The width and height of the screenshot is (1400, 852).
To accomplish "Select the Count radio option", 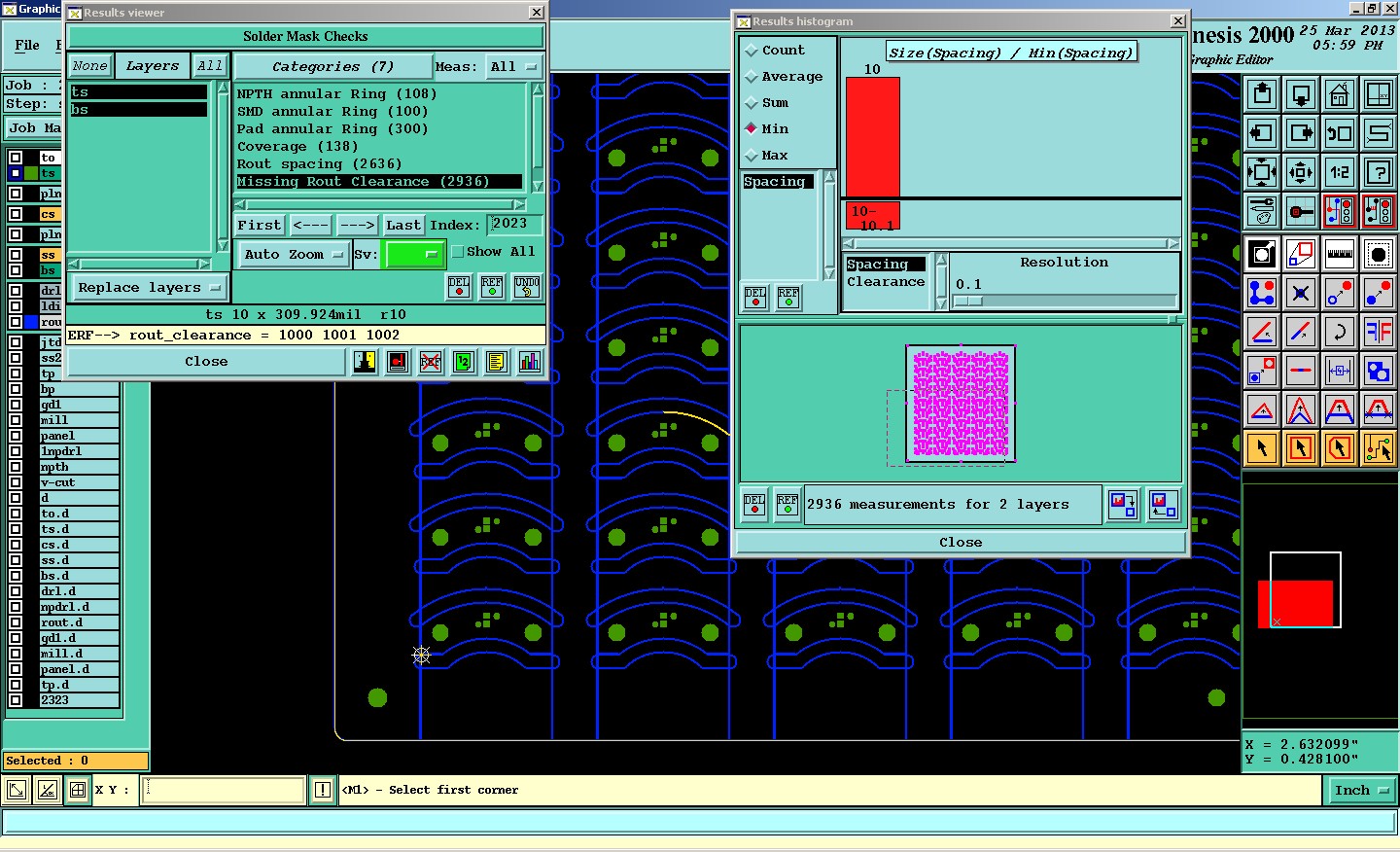I will point(752,51).
